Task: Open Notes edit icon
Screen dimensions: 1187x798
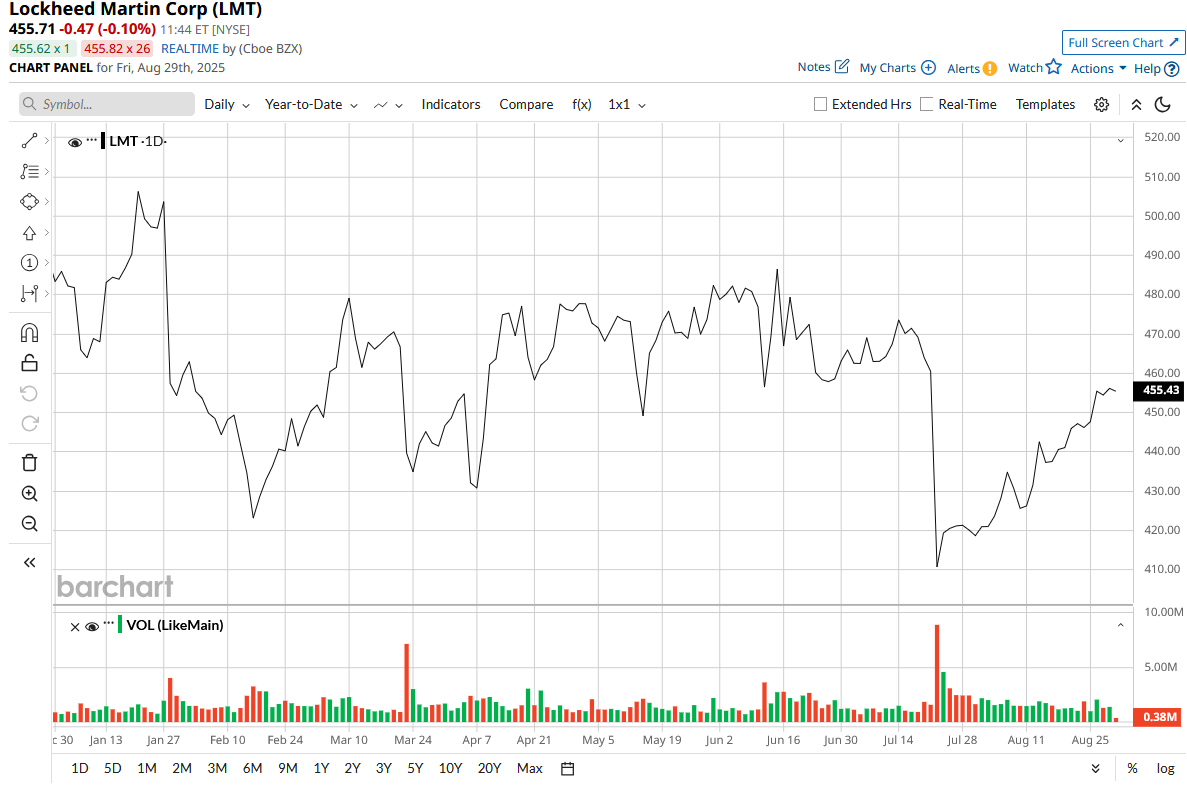Action: pos(842,67)
